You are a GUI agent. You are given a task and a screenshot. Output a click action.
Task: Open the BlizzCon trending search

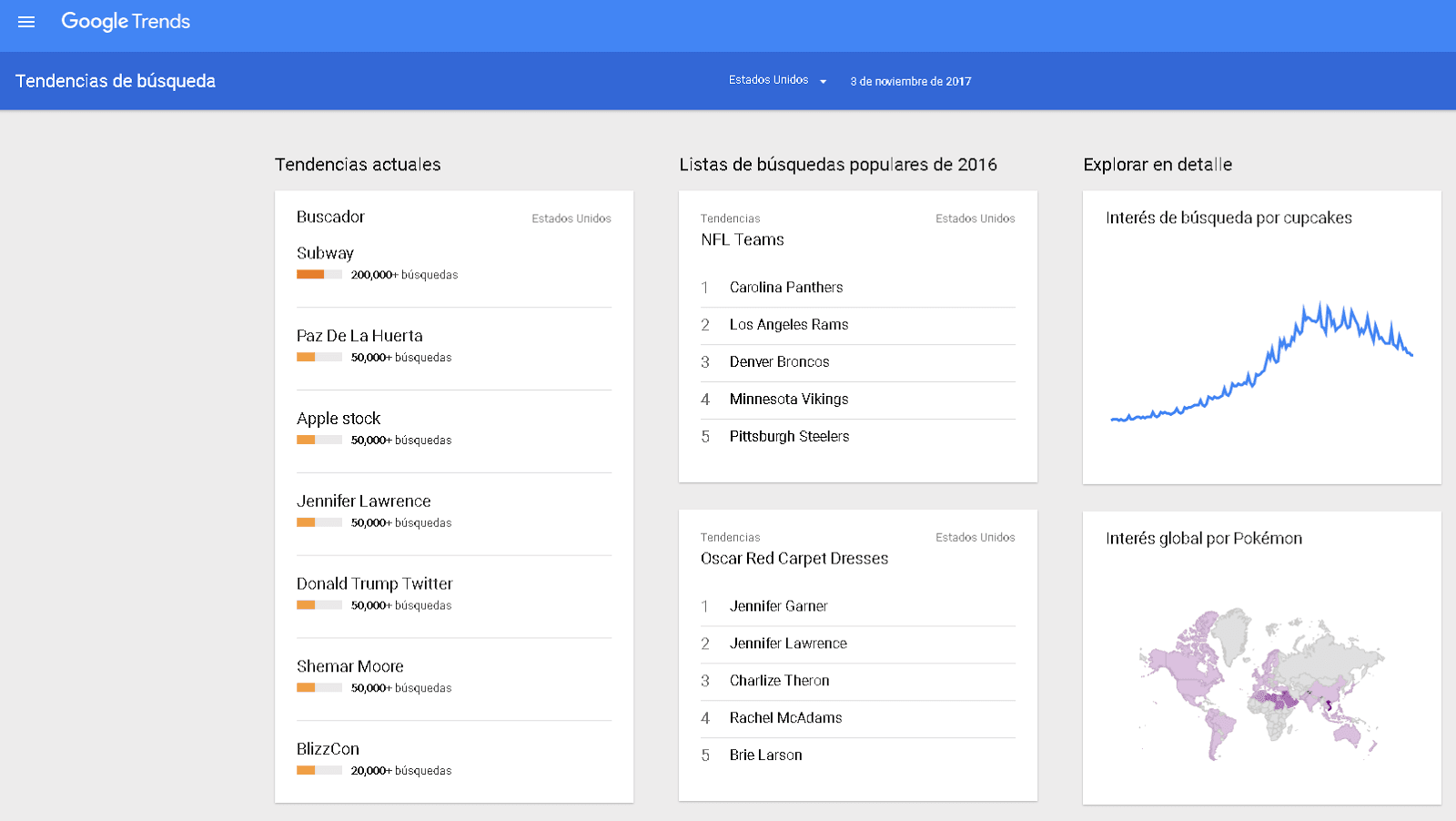point(328,749)
